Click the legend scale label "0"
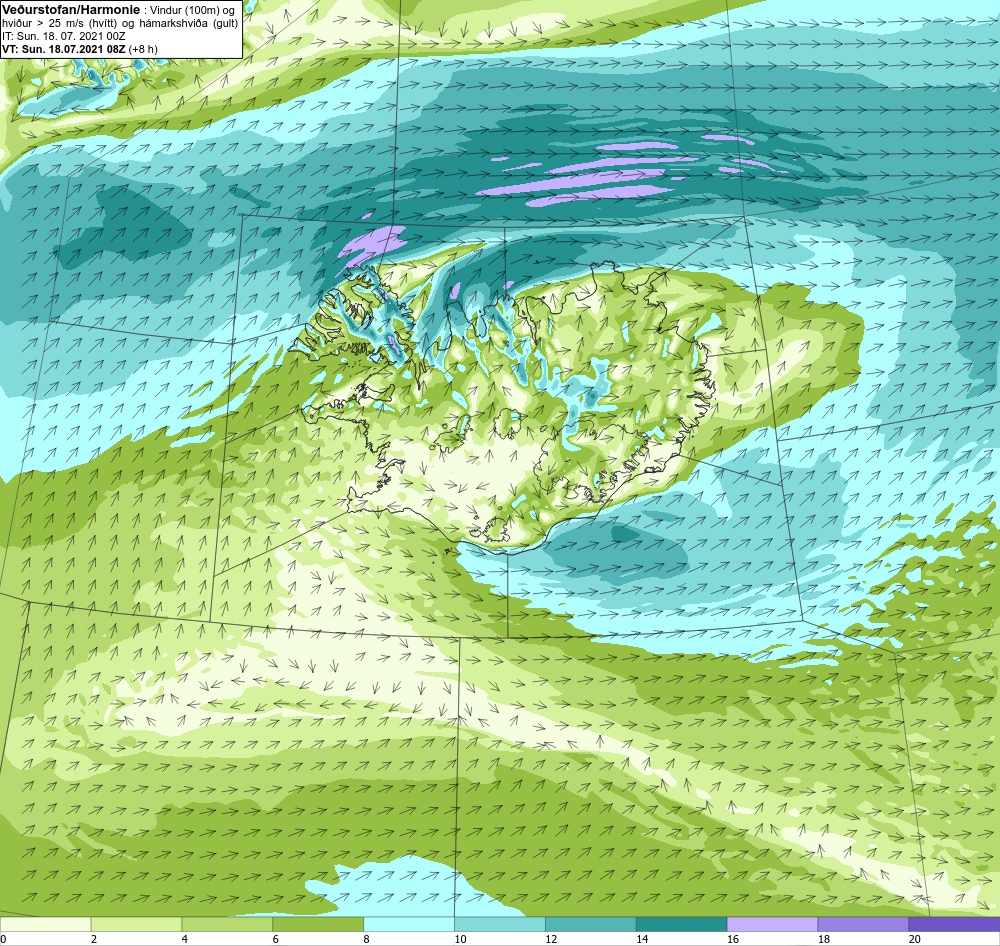Image resolution: width=1000 pixels, height=946 pixels. pos(3,939)
